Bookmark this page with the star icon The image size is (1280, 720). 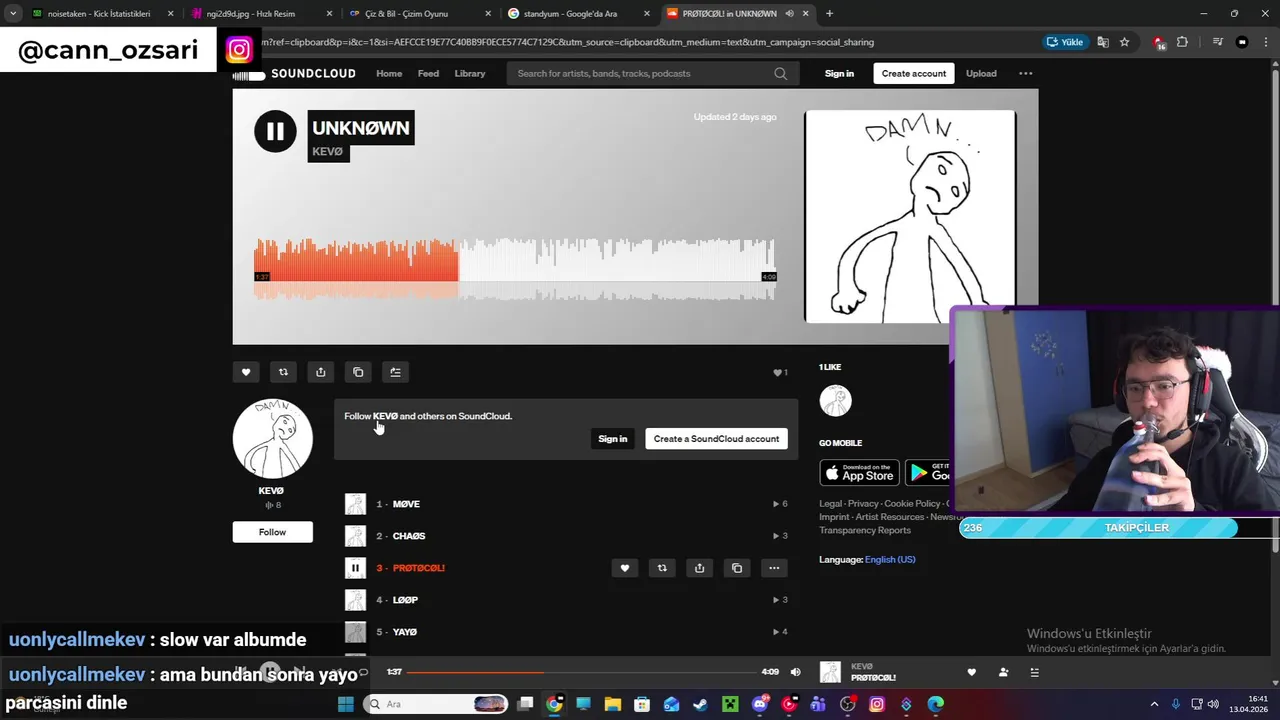1125,42
